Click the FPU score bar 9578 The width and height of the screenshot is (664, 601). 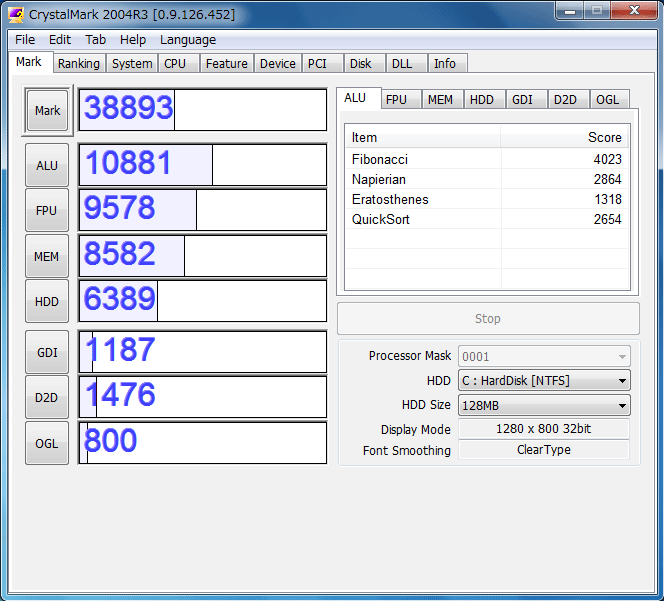tap(203, 210)
